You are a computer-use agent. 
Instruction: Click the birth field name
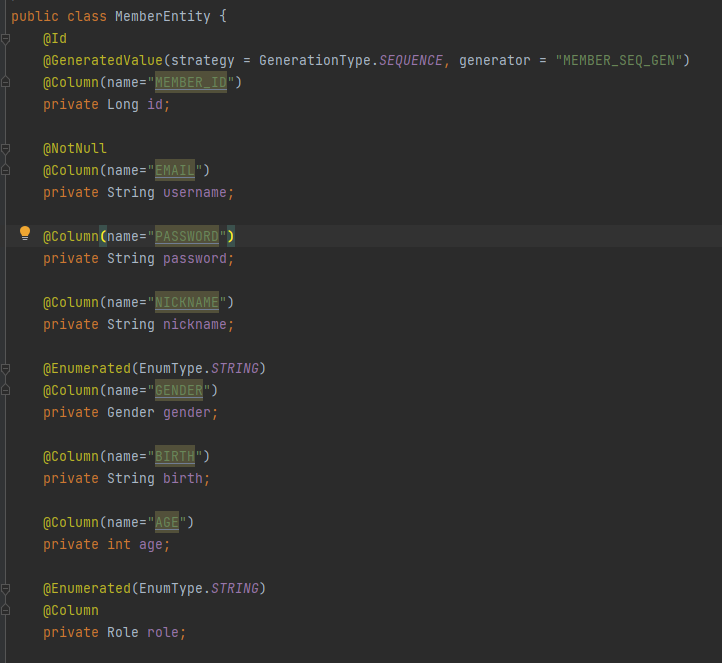point(183,478)
